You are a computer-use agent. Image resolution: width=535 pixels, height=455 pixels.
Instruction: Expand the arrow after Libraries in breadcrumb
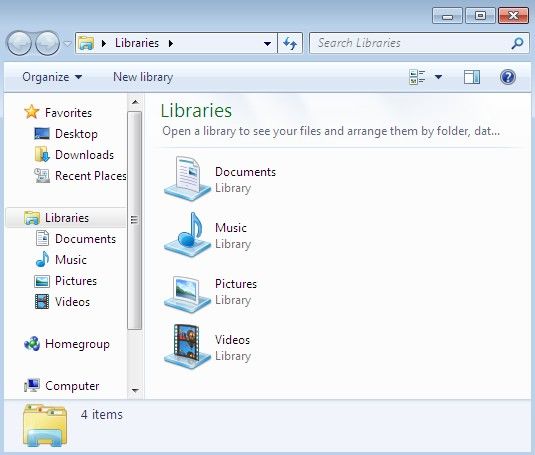click(x=171, y=43)
